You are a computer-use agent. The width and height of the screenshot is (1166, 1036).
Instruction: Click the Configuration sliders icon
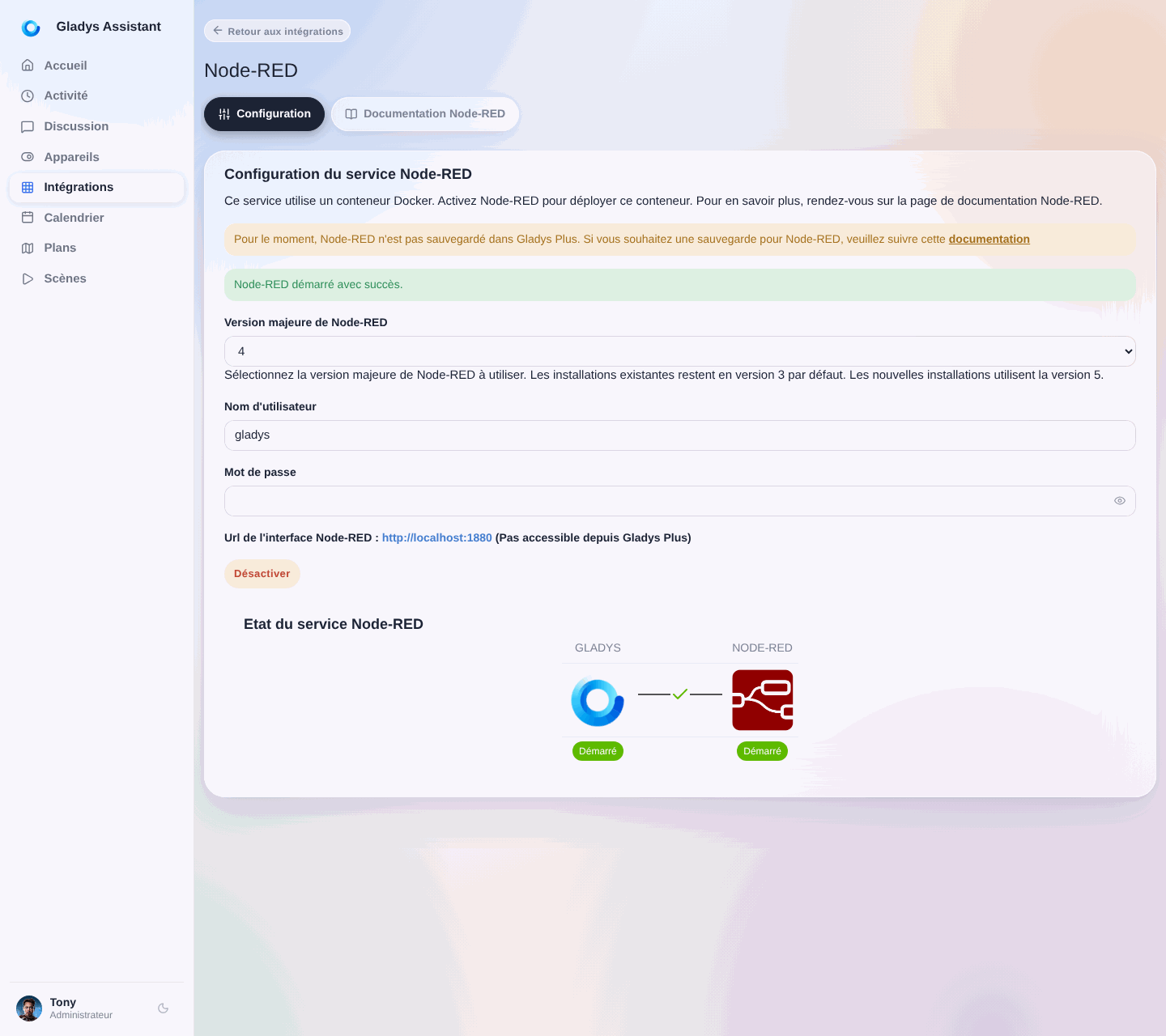click(224, 114)
